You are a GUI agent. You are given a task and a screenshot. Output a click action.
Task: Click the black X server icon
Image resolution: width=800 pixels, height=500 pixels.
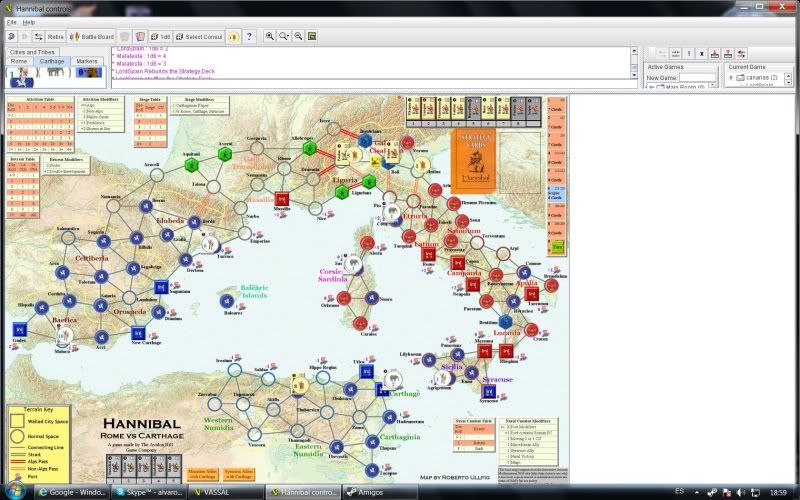pyautogui.click(x=702, y=53)
